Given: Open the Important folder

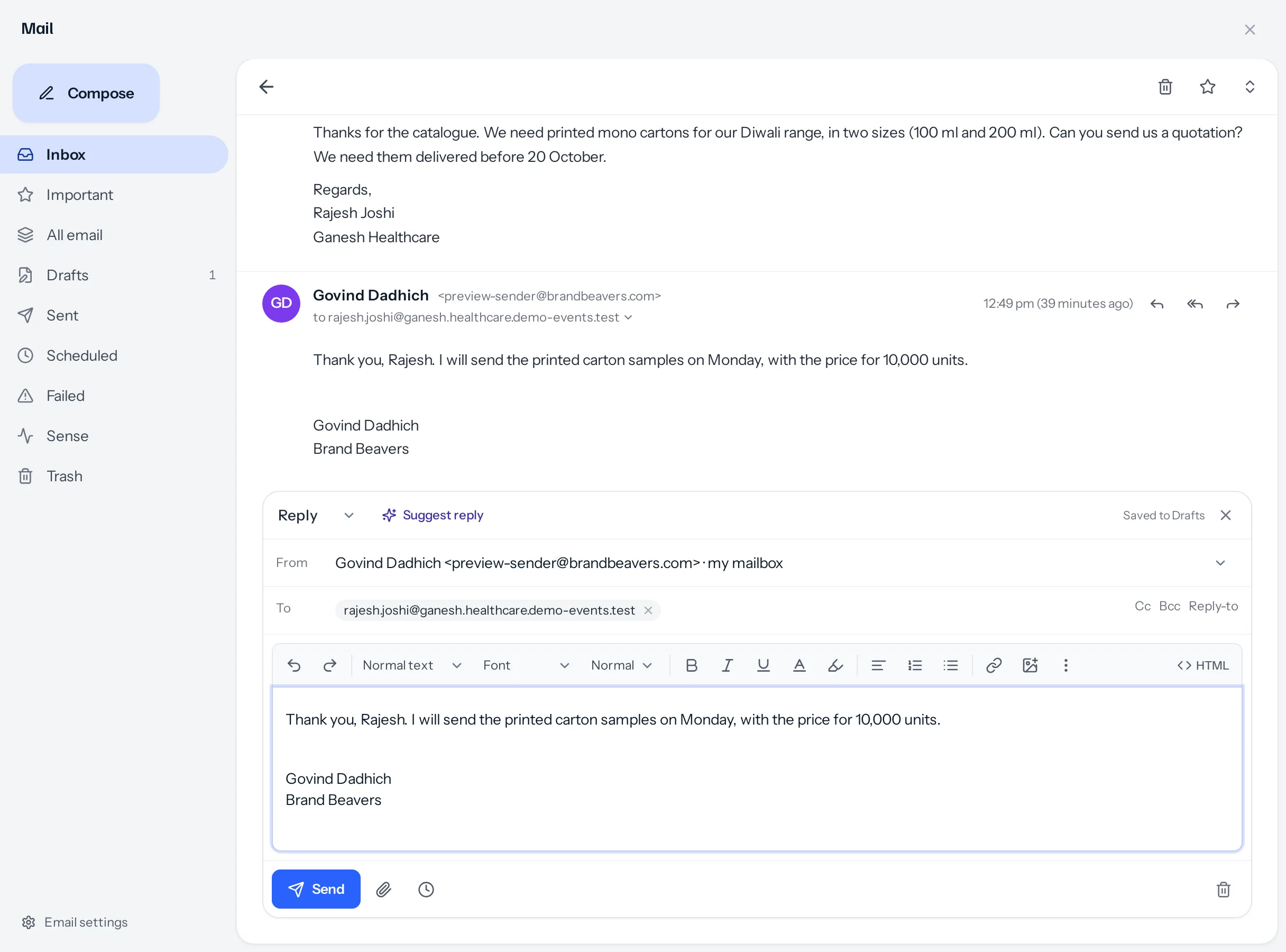Looking at the screenshot, I should click(x=114, y=195).
